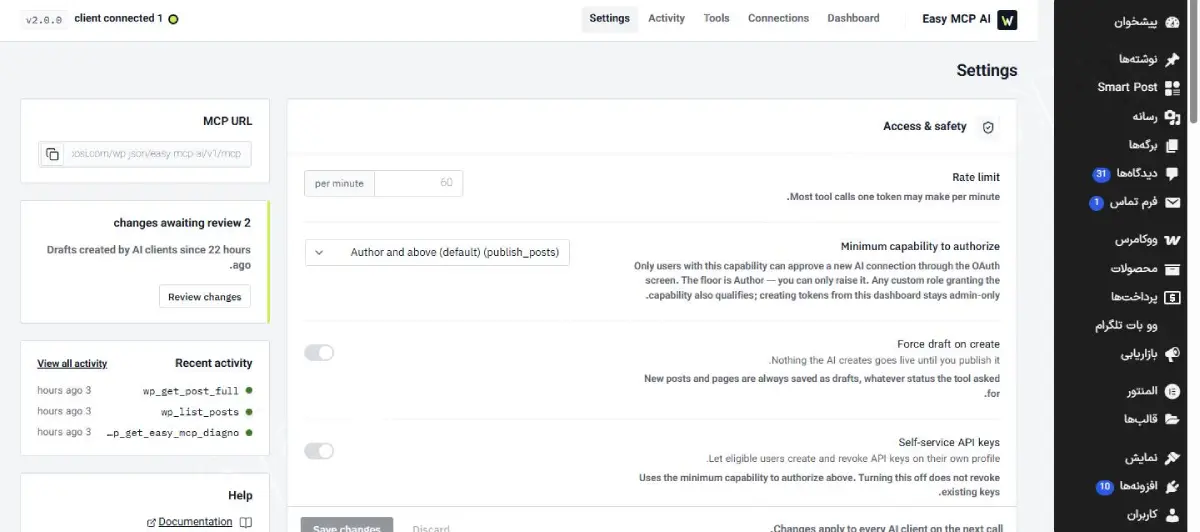Open the Minimum capability to authorize dropdown
Viewport: 1200px width, 532px height.
pos(437,252)
